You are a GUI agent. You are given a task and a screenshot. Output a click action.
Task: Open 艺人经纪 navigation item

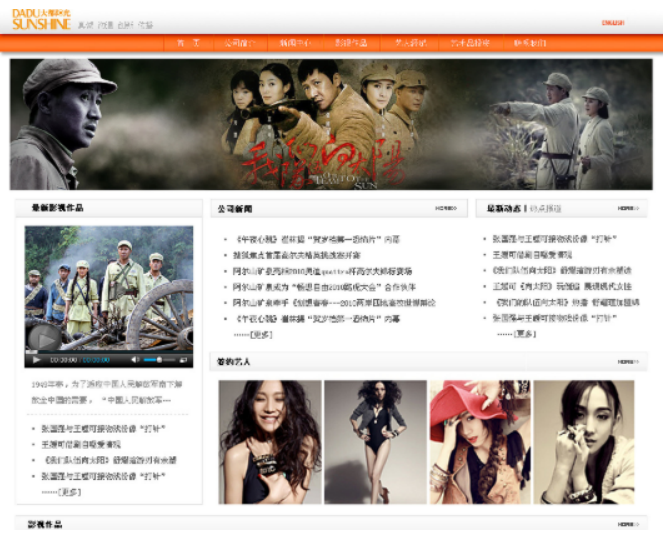coord(410,43)
